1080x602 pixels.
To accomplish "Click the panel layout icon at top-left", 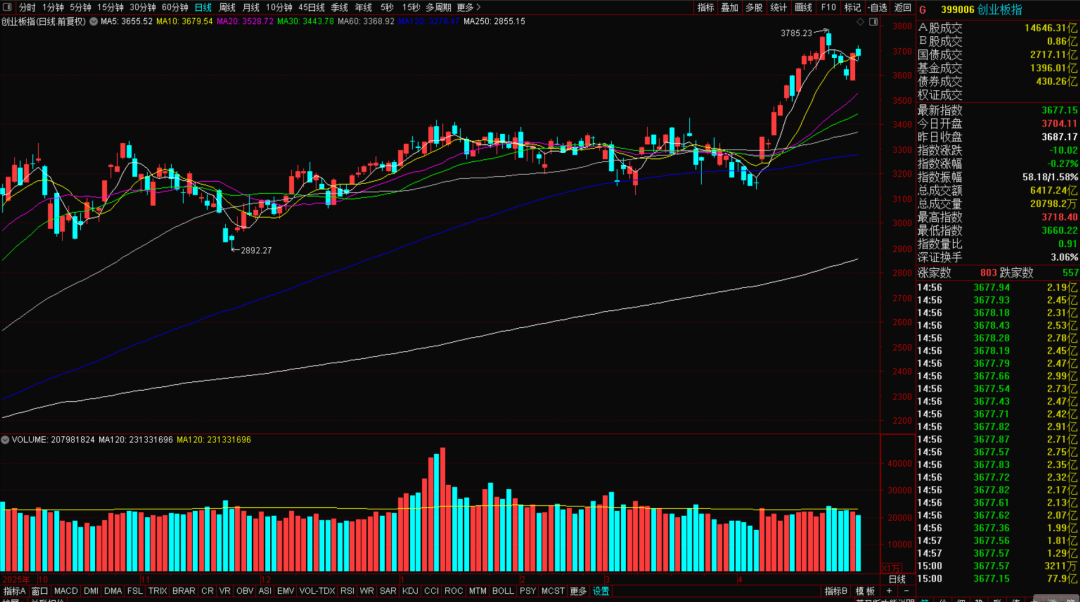I will (x=9, y=7).
